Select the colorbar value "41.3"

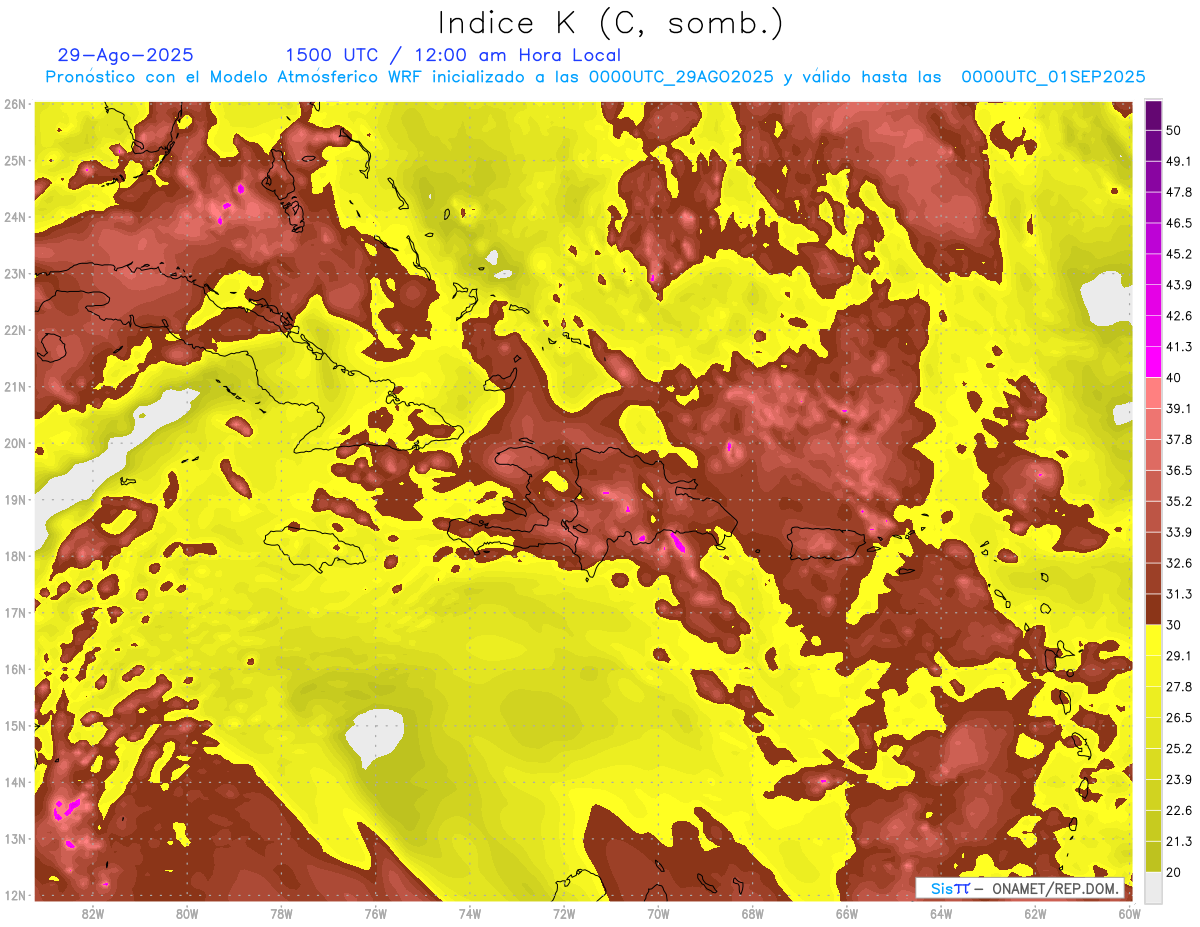(x=1179, y=346)
